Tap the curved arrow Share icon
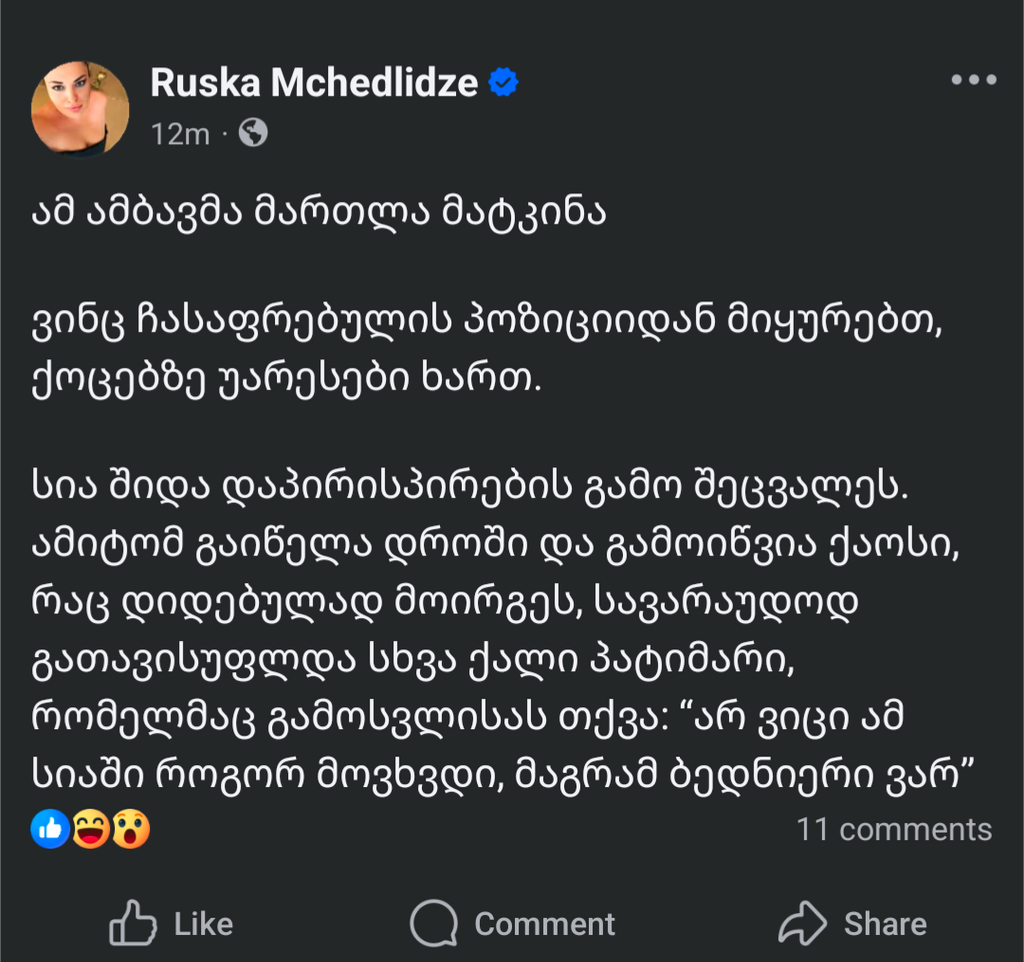The height and width of the screenshot is (962, 1024). (802, 924)
